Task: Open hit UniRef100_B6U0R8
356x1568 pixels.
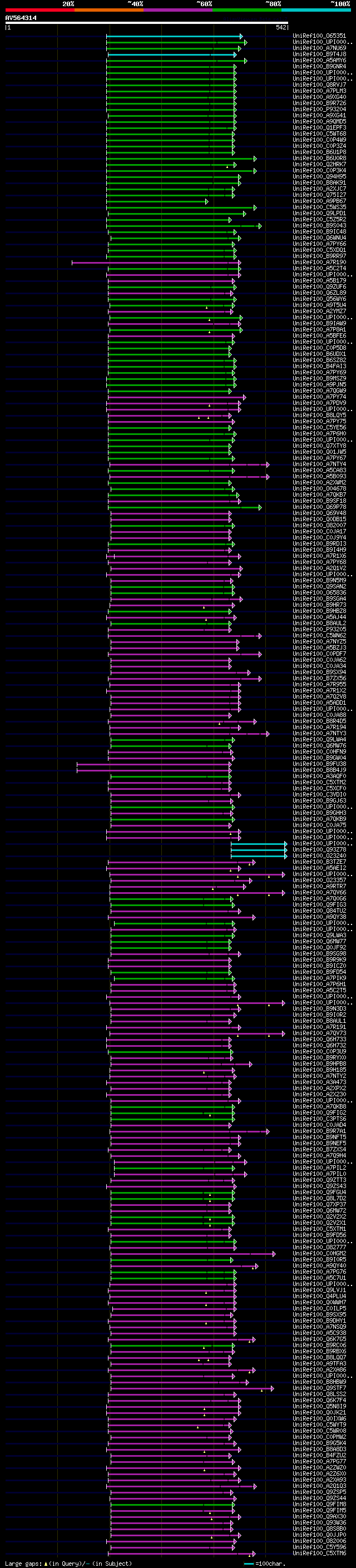Action: tap(319, 159)
